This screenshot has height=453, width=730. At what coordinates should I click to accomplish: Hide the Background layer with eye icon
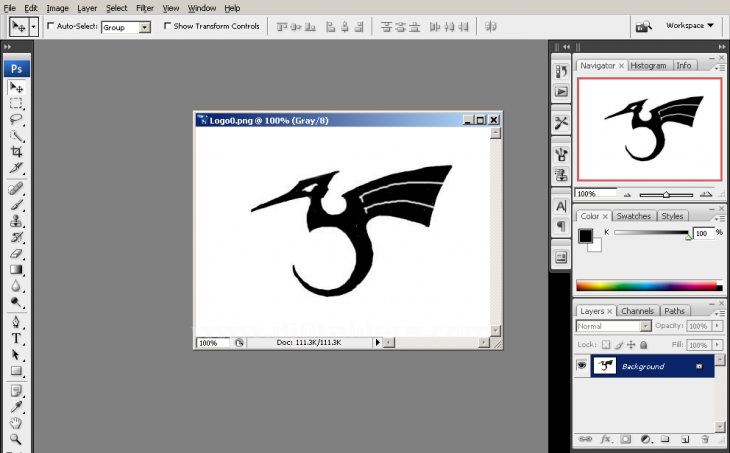tap(581, 367)
